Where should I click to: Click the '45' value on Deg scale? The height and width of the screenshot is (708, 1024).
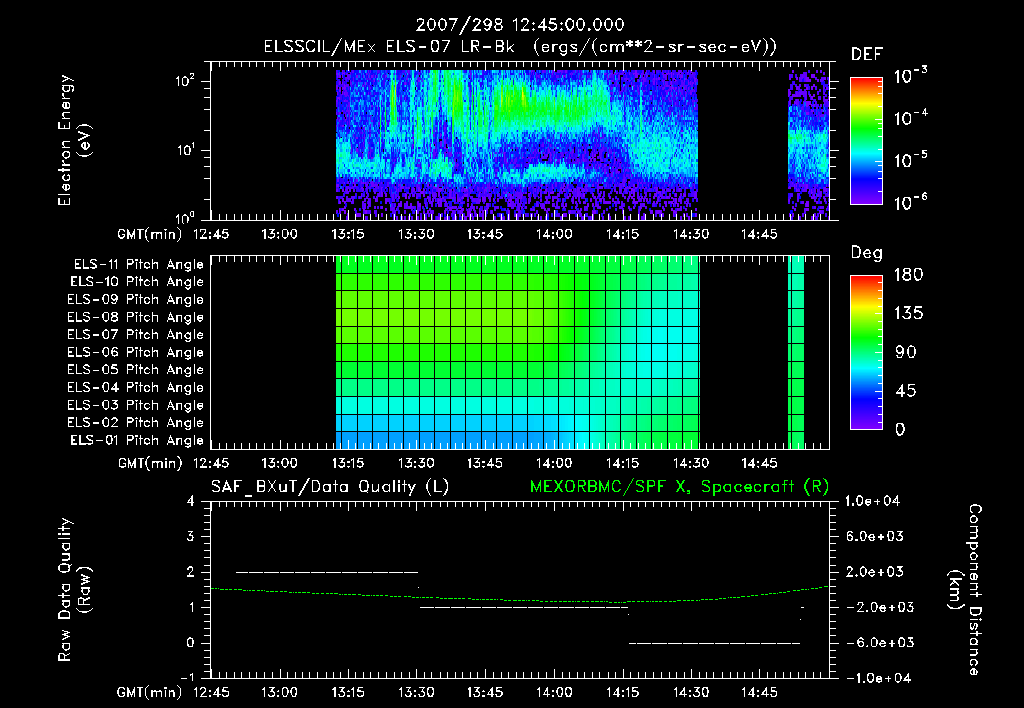point(906,391)
